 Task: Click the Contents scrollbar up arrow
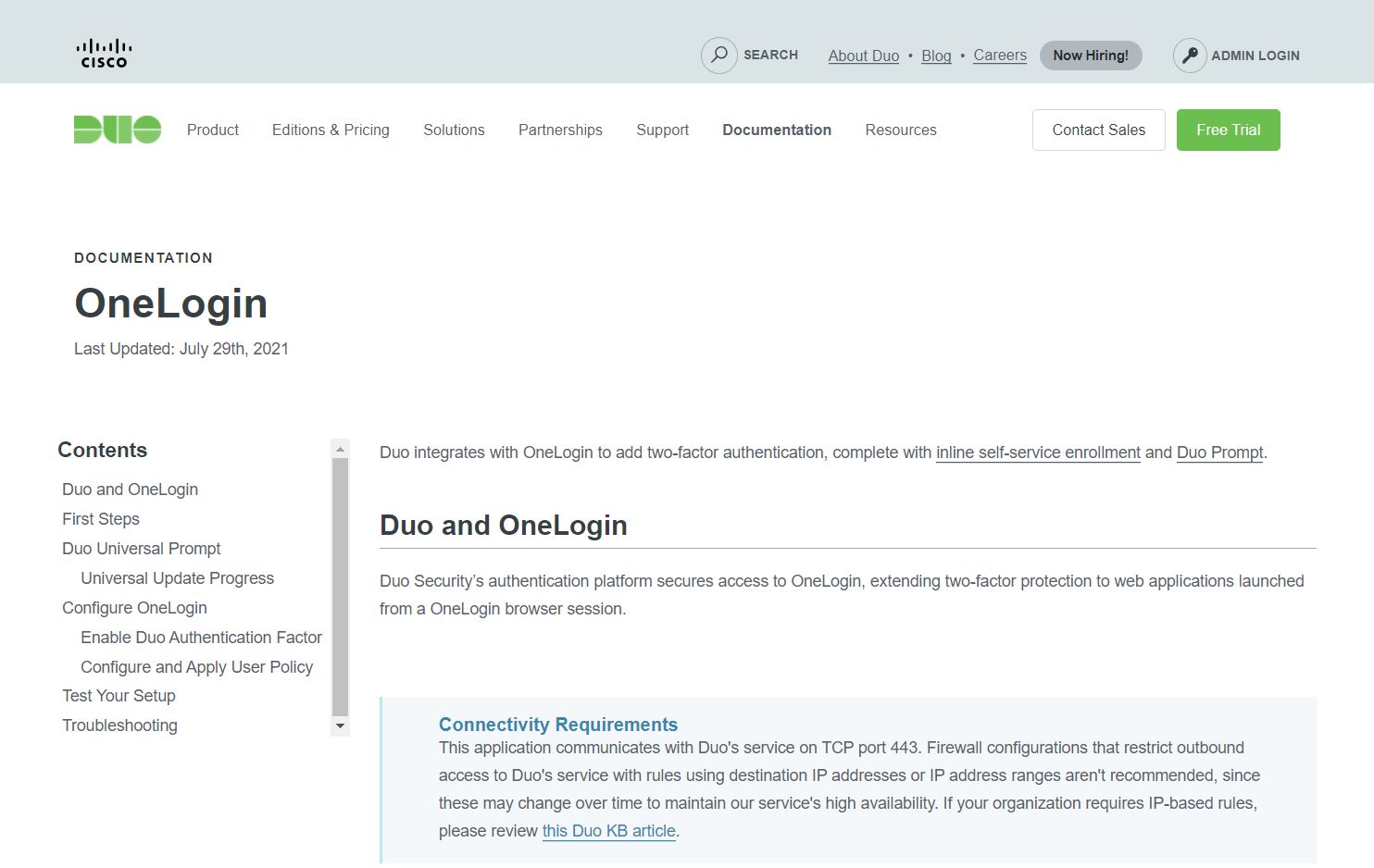click(340, 449)
